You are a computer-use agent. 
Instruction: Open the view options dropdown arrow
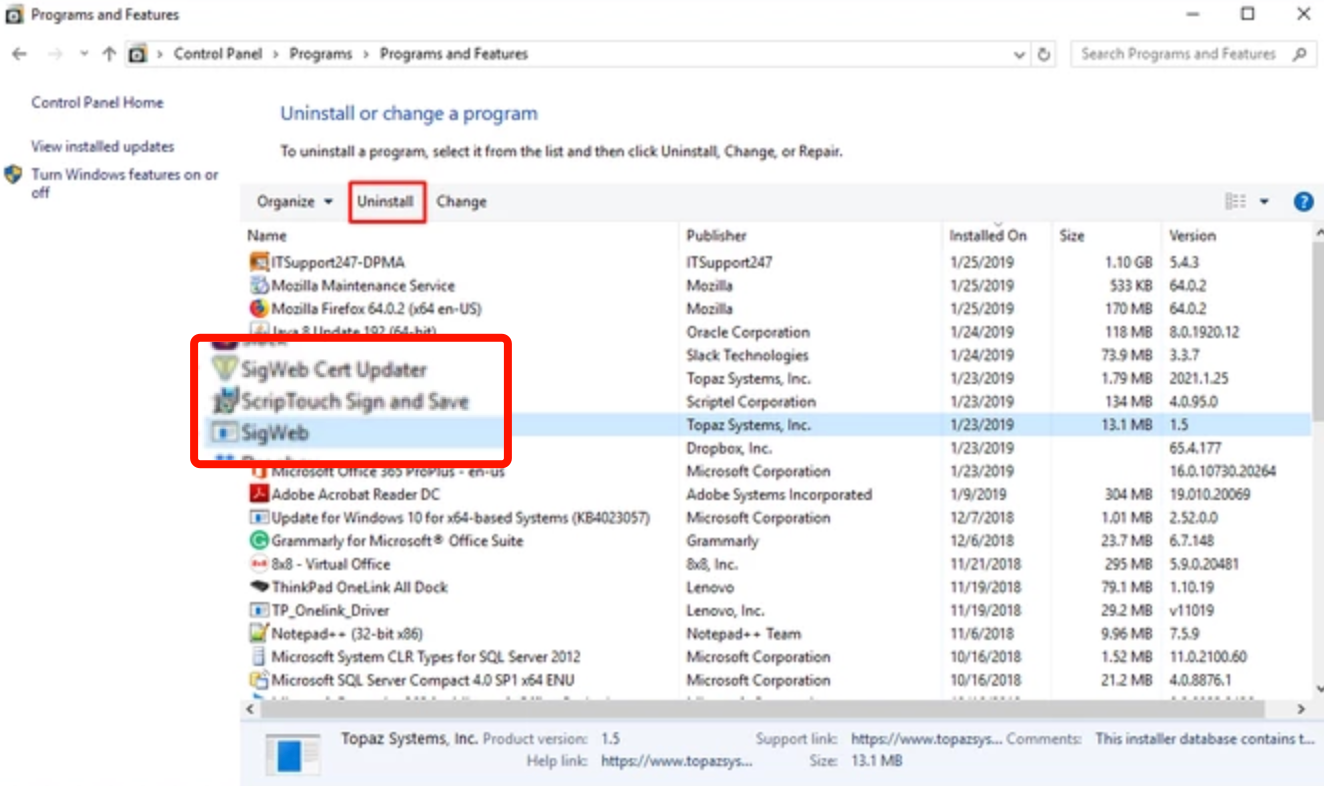(x=1264, y=202)
